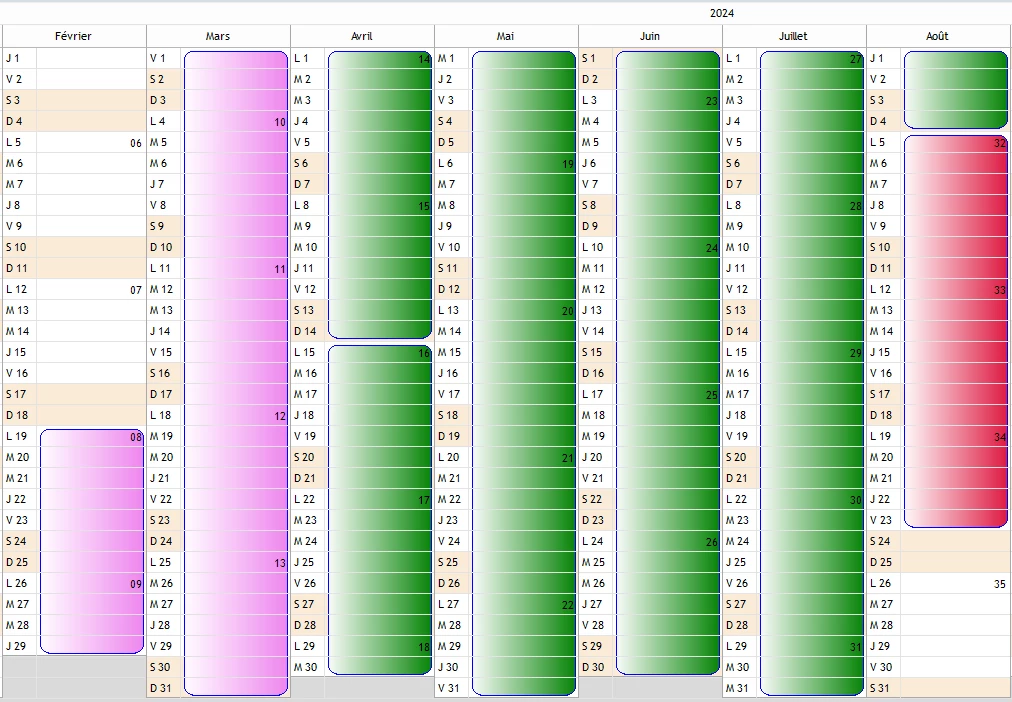
Task: Click day S 1 in Juin
Action: click(589, 59)
